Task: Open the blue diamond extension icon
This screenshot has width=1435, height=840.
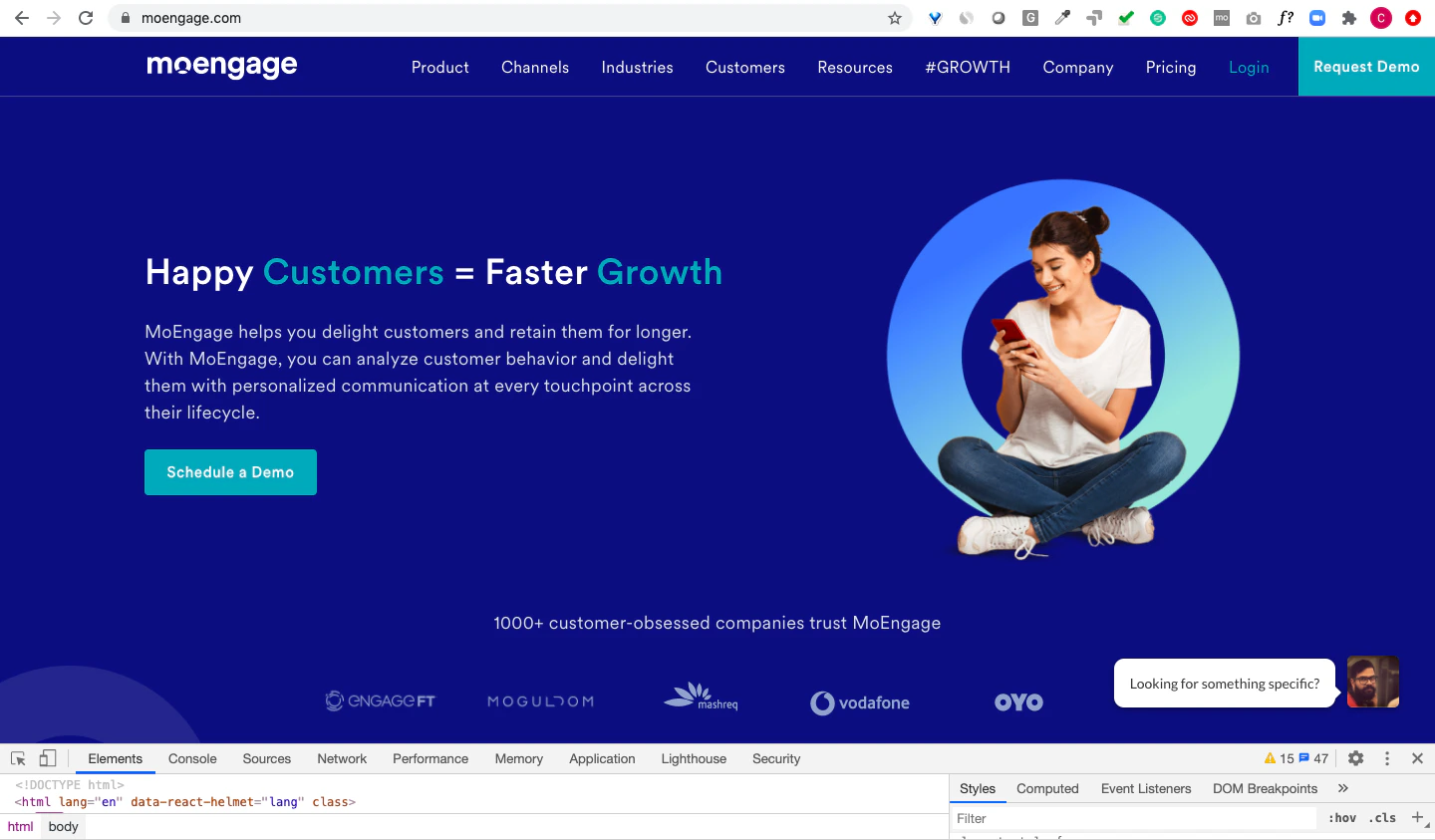Action: pos(935,18)
